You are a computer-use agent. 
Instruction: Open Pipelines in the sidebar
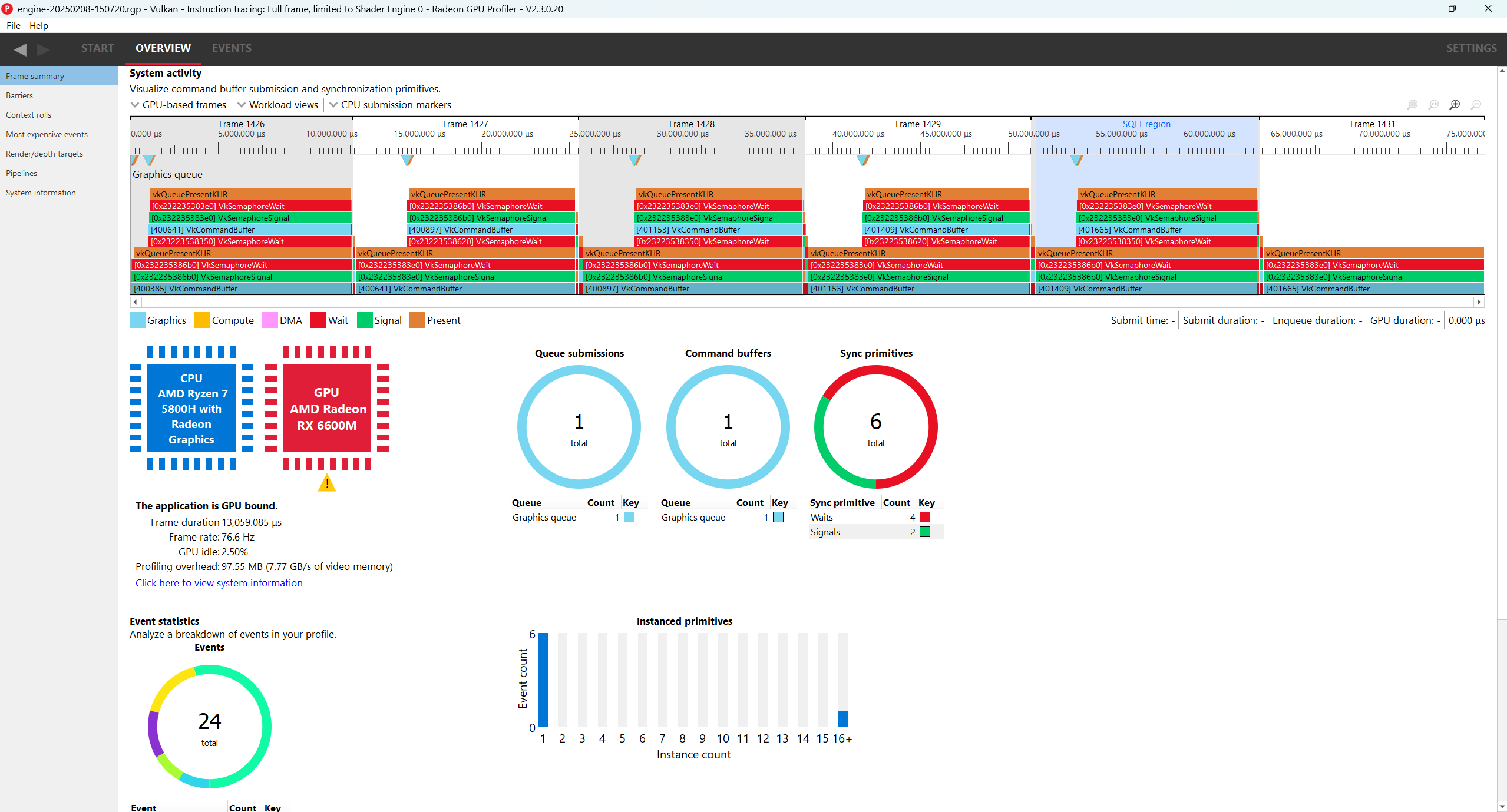(x=59, y=173)
